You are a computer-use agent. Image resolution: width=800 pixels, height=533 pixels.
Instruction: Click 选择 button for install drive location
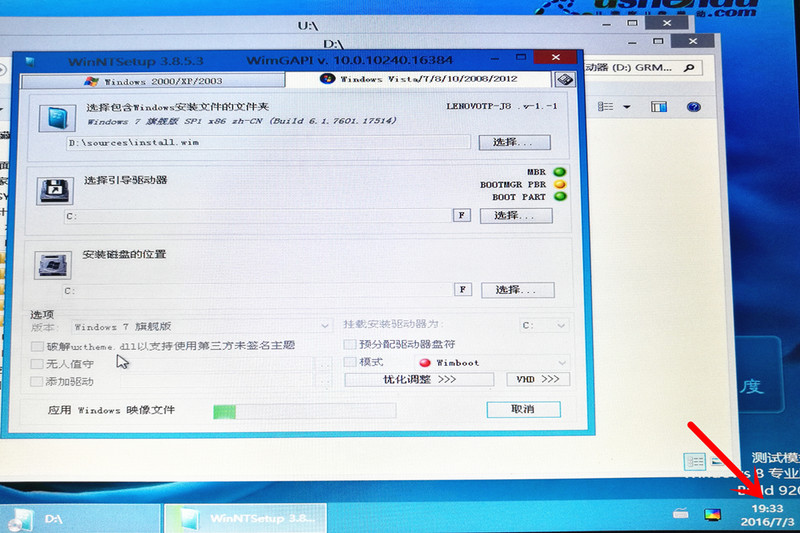517,290
